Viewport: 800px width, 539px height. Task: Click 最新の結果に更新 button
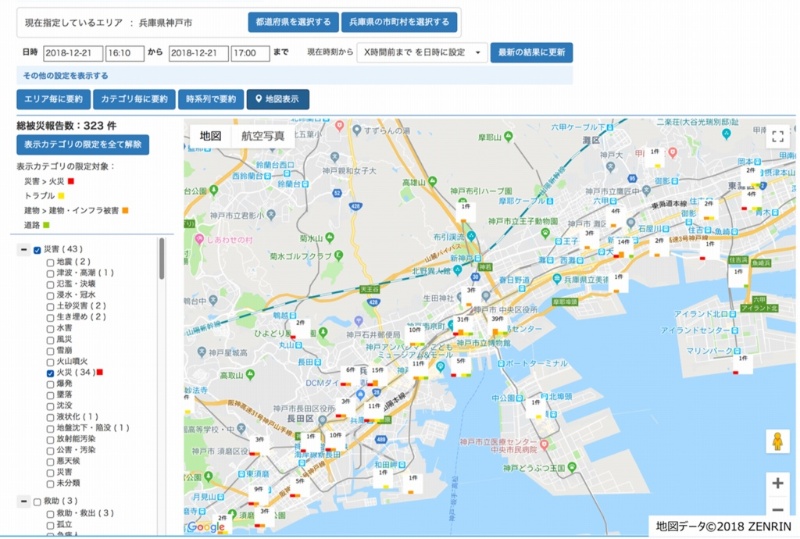click(532, 52)
